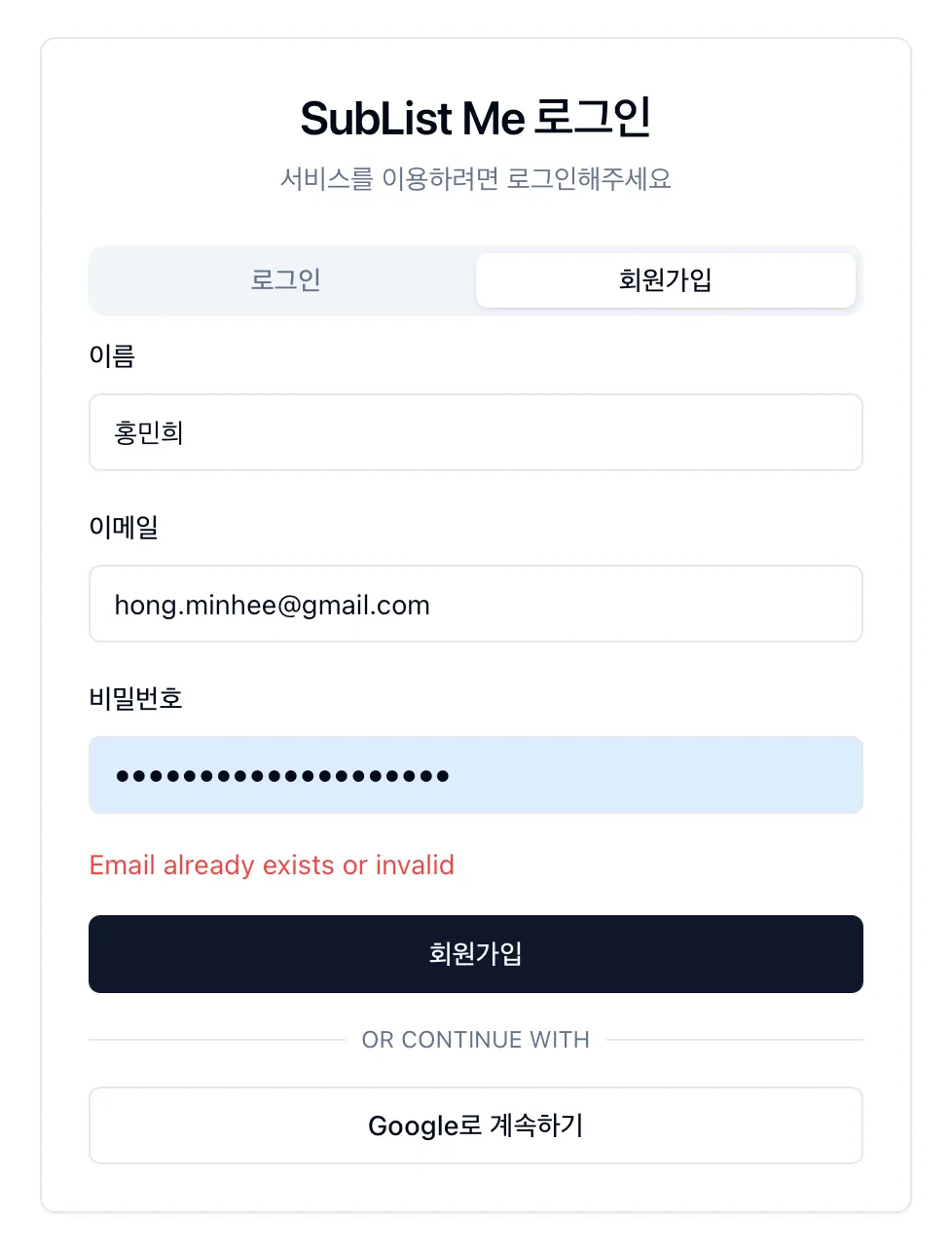Image resolution: width=952 pixels, height=1254 pixels.
Task: Click the divider line left of 'OR CONTINUE WITH'
Action: point(216,1040)
